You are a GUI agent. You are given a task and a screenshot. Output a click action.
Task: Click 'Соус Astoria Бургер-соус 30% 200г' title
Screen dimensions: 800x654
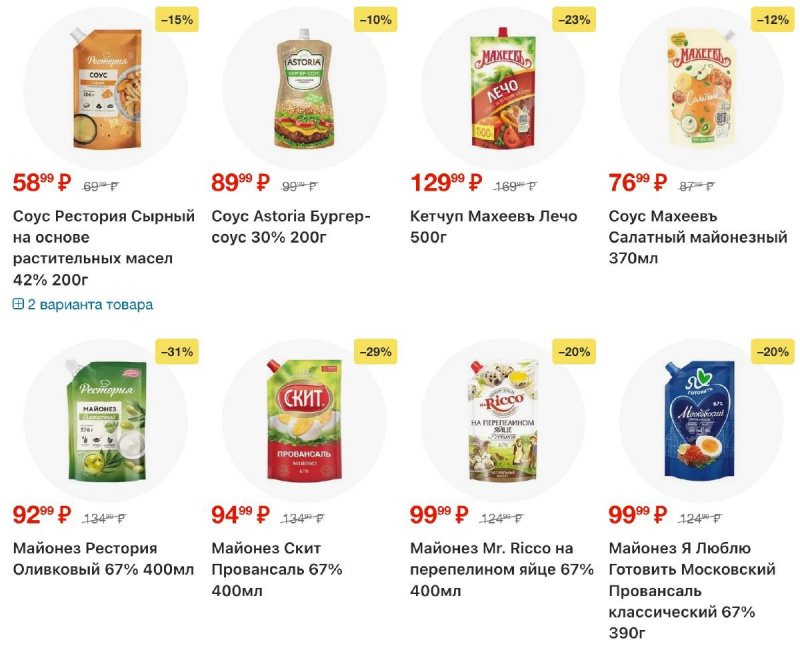291,226
